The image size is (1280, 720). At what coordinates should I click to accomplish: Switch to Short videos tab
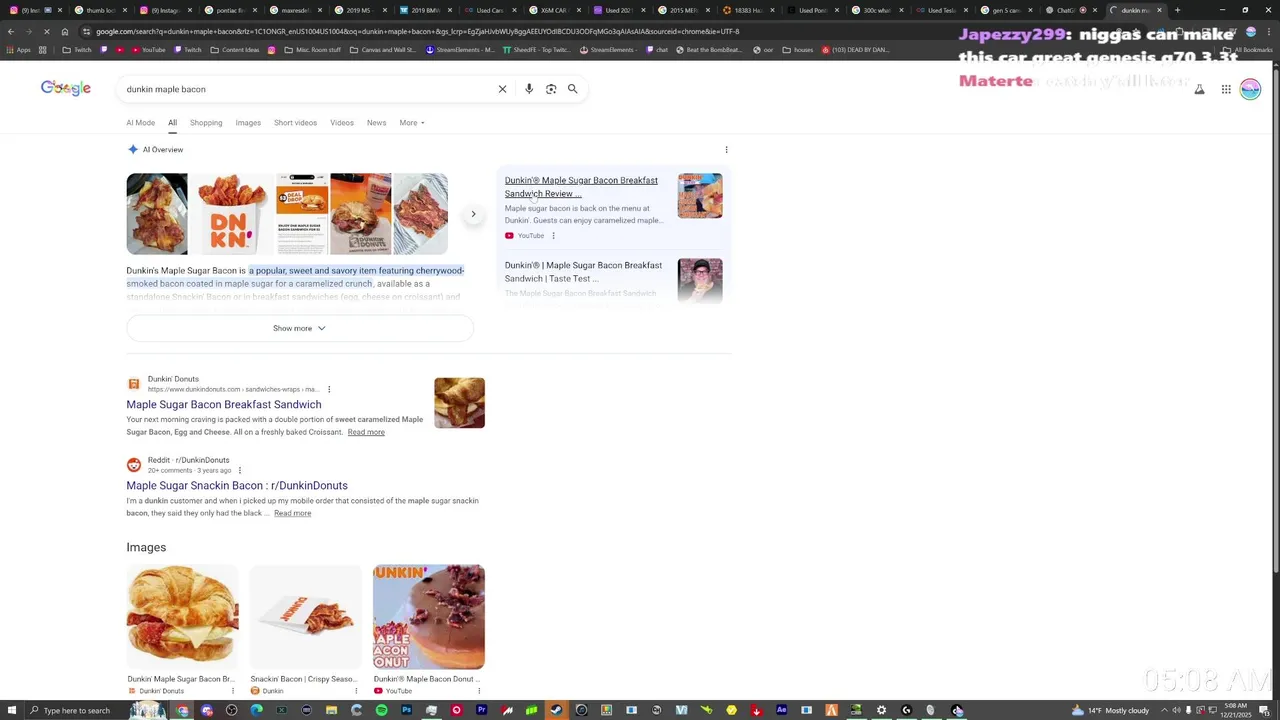pyautogui.click(x=295, y=123)
